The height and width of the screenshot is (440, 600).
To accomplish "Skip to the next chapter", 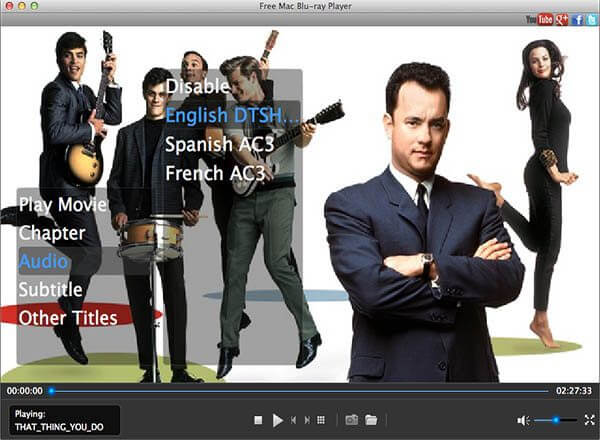I will coord(307,420).
